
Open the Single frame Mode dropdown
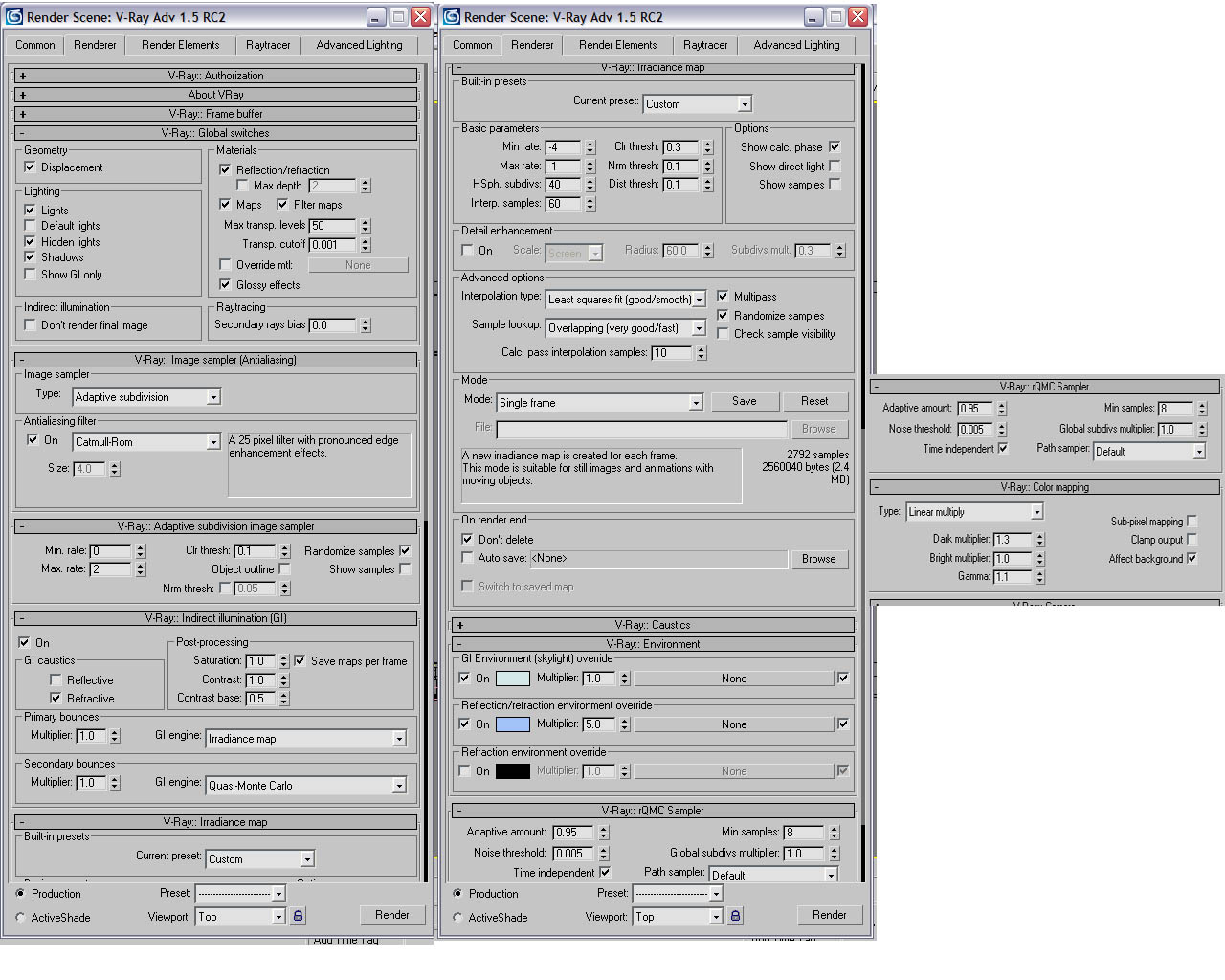point(600,403)
